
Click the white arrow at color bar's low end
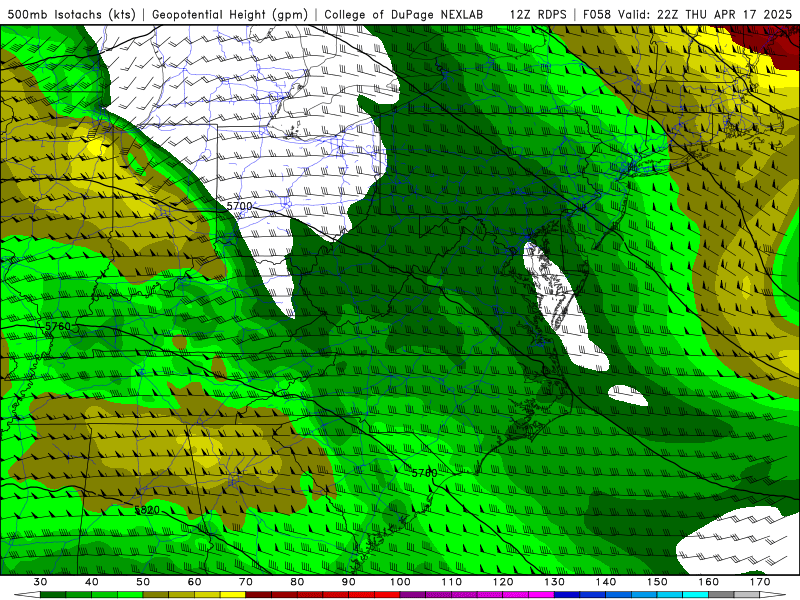tap(27, 595)
